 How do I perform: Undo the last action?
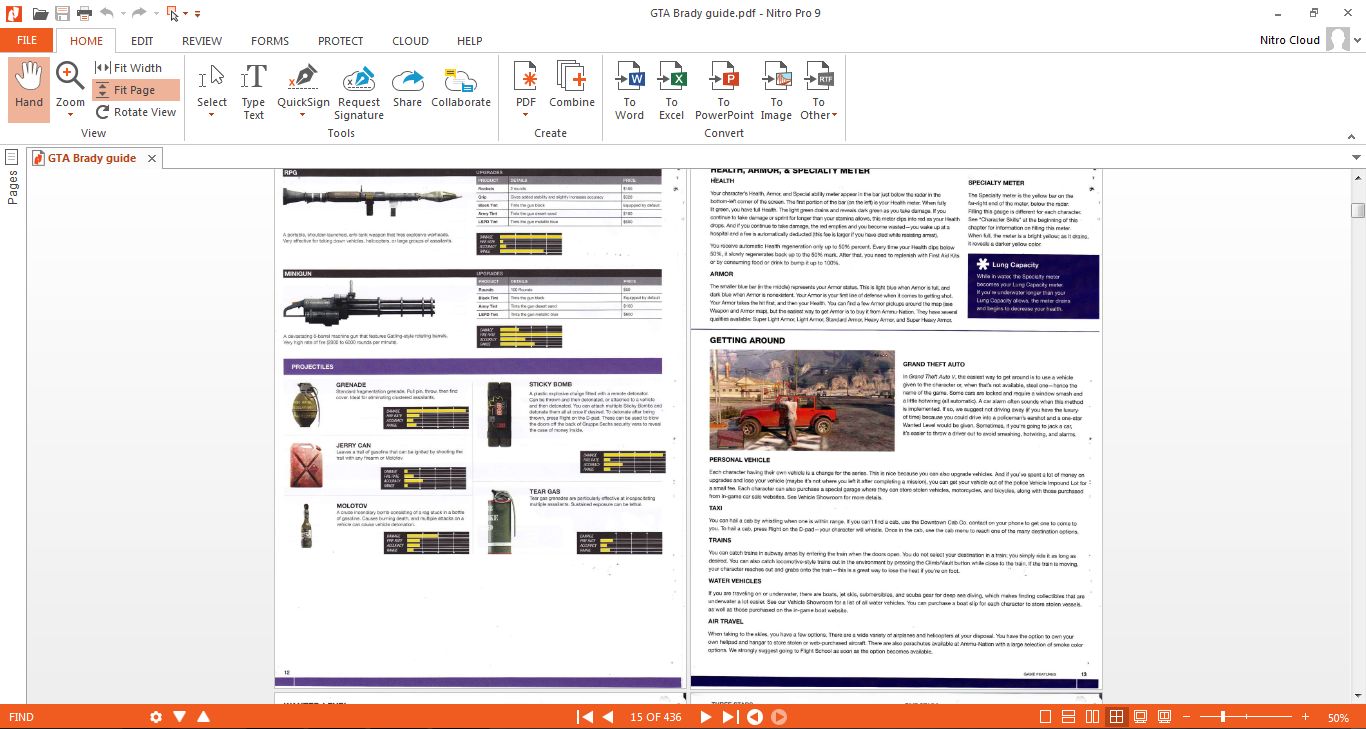pyautogui.click(x=107, y=13)
